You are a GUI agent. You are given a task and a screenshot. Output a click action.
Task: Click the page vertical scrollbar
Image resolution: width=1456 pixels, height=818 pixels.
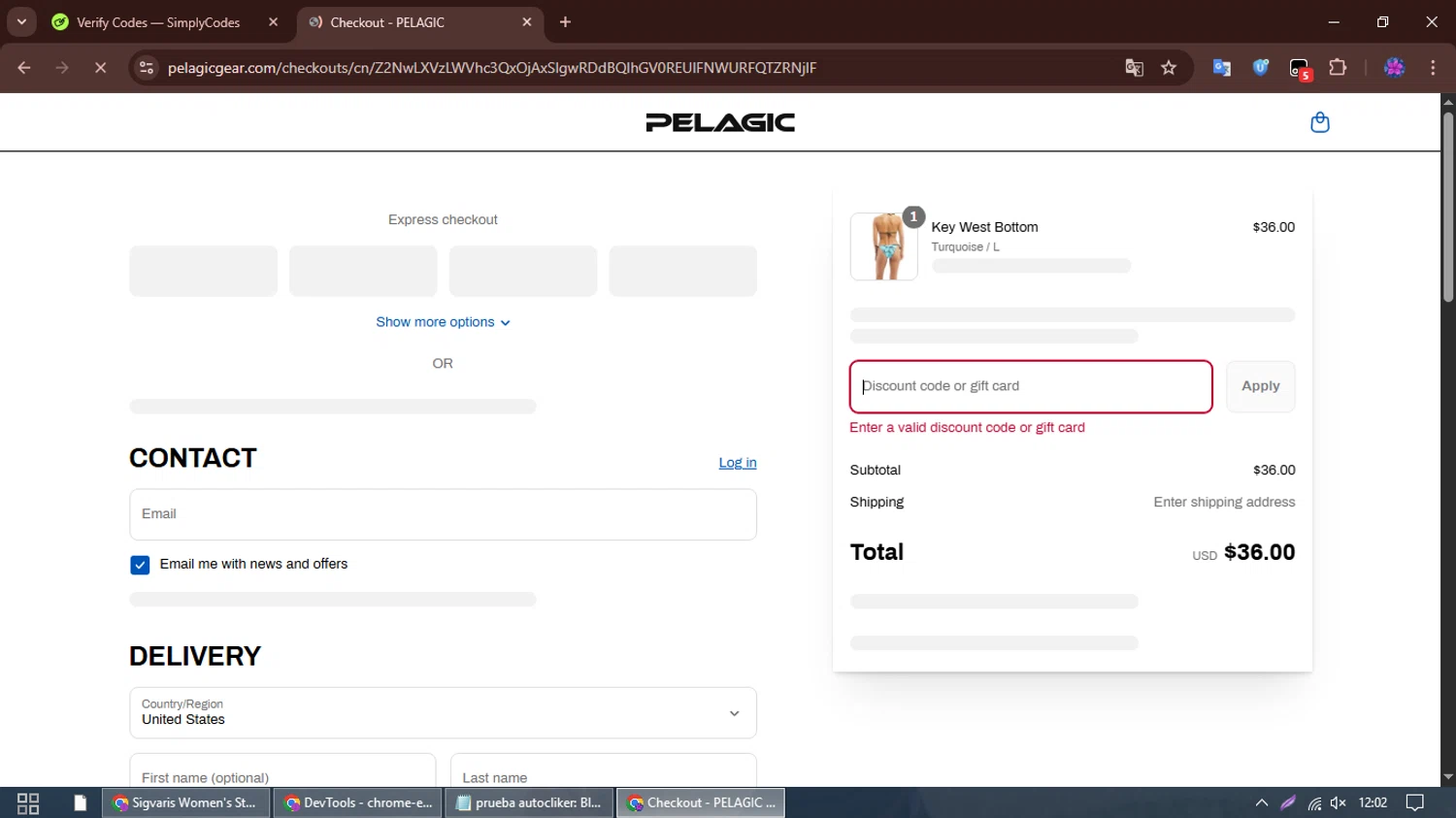click(1448, 209)
